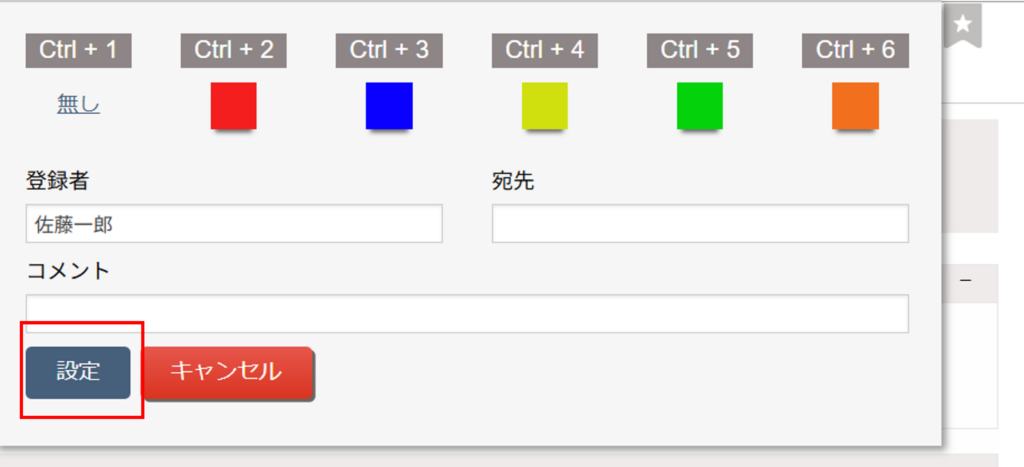Click the 無し (none) color link
This screenshot has width=1024, height=467.
(x=79, y=105)
